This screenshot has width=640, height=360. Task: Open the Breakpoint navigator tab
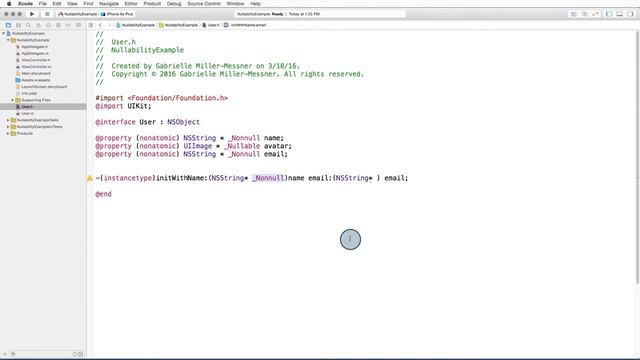pyautogui.click(x=68, y=25)
